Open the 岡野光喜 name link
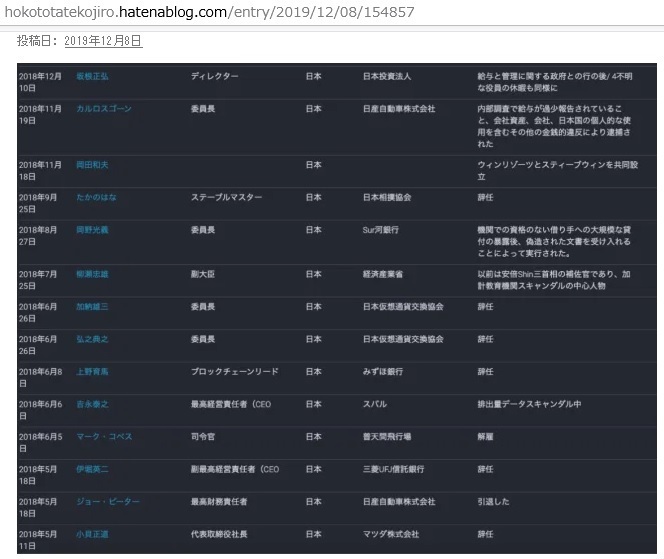 point(92,230)
